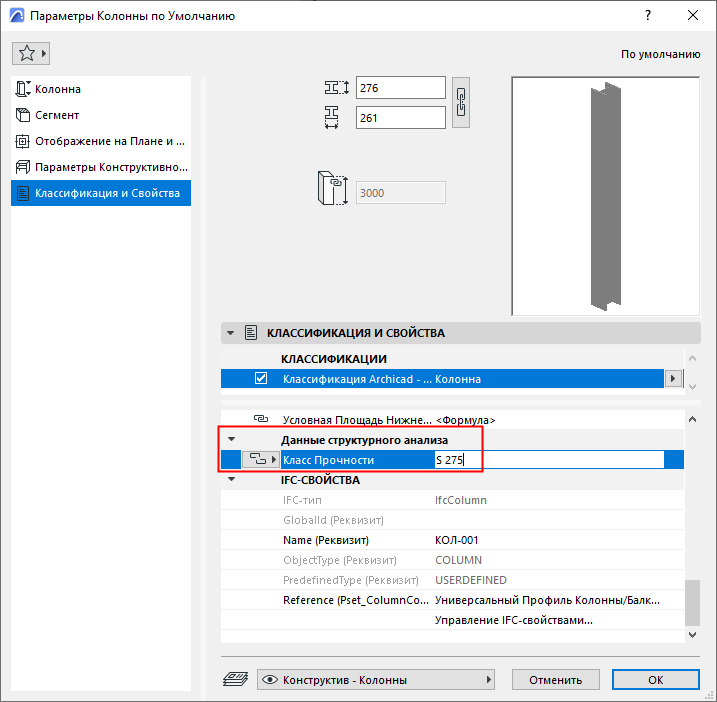Viewport: 717px width, 702px height.
Task: Click the <Формула> value
Action: [x=465, y=420]
